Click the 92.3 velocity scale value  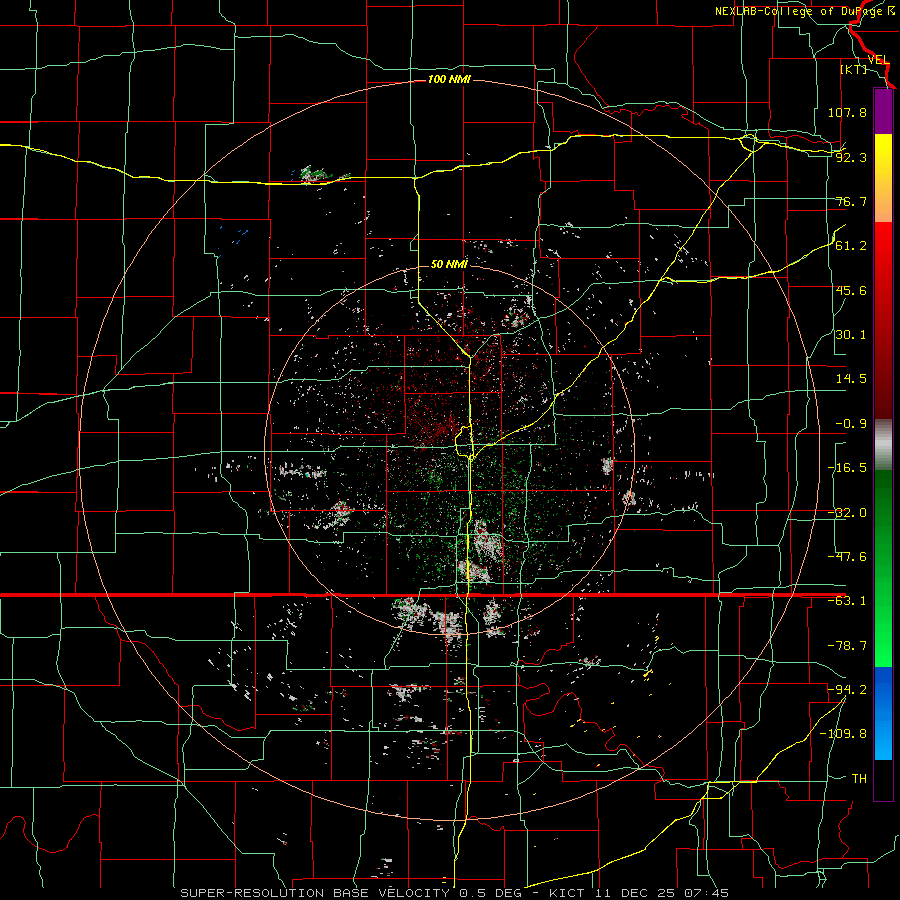tap(851, 157)
